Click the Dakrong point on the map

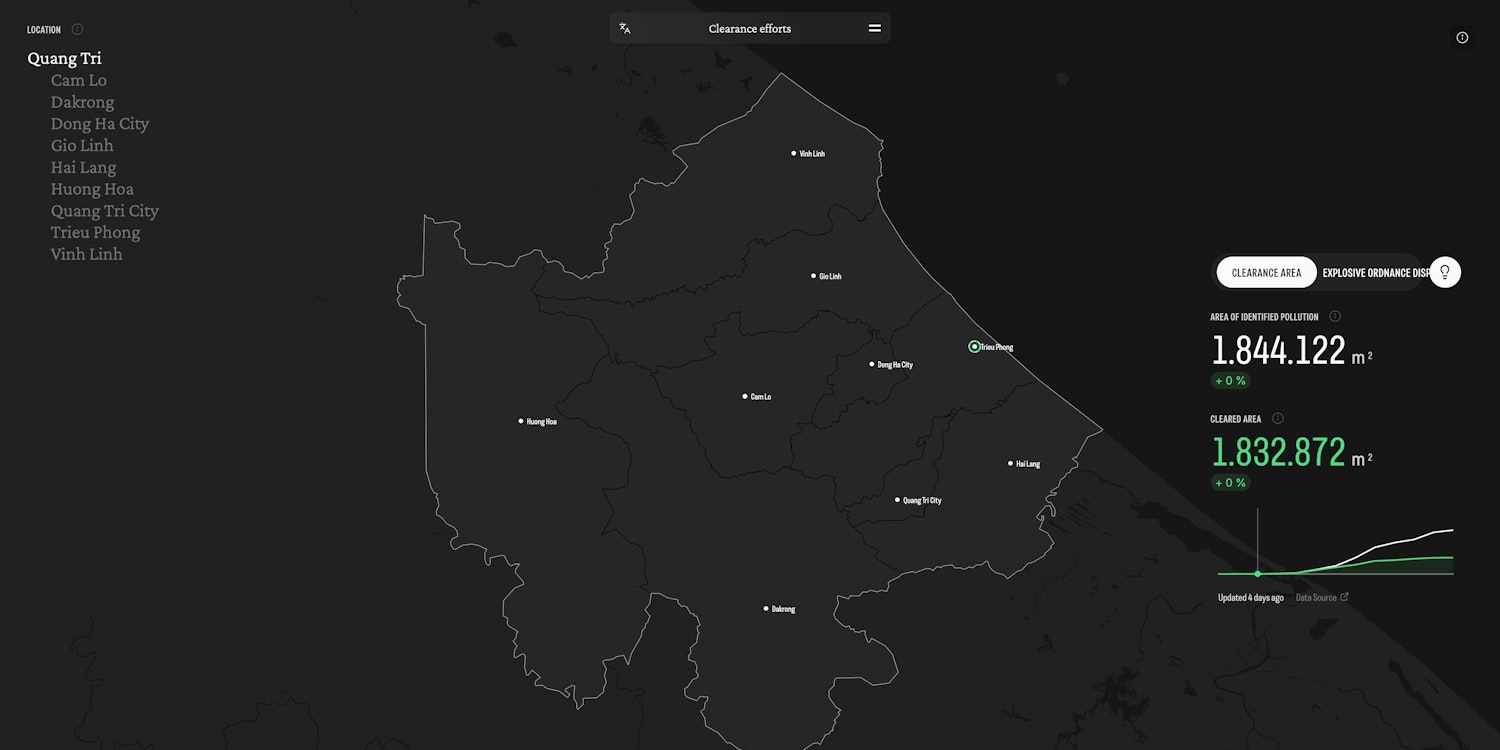[x=766, y=608]
